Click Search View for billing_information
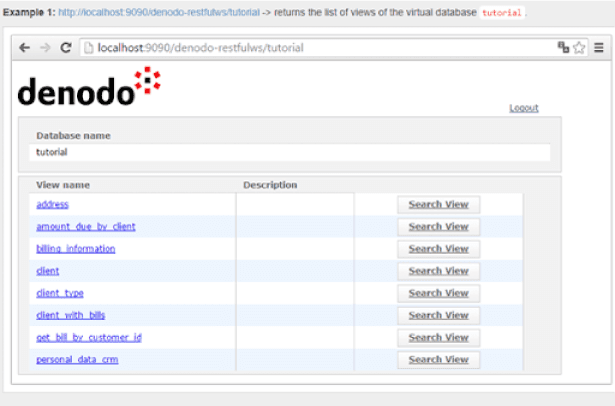Screen dimensions: 615x406 point(439,249)
